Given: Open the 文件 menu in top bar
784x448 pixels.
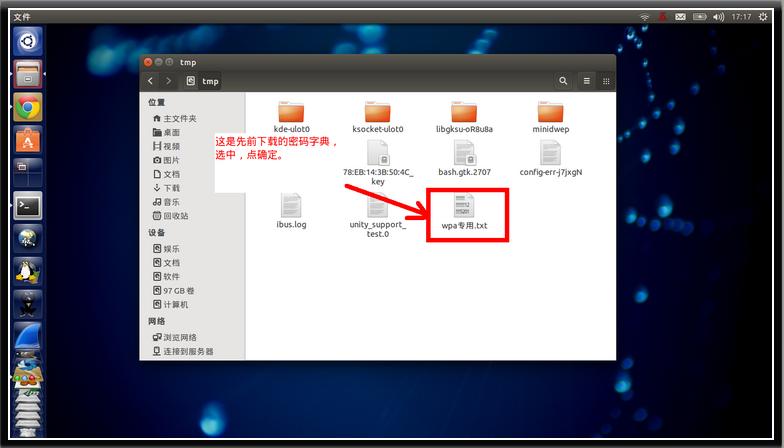Looking at the screenshot, I should 22,17.
